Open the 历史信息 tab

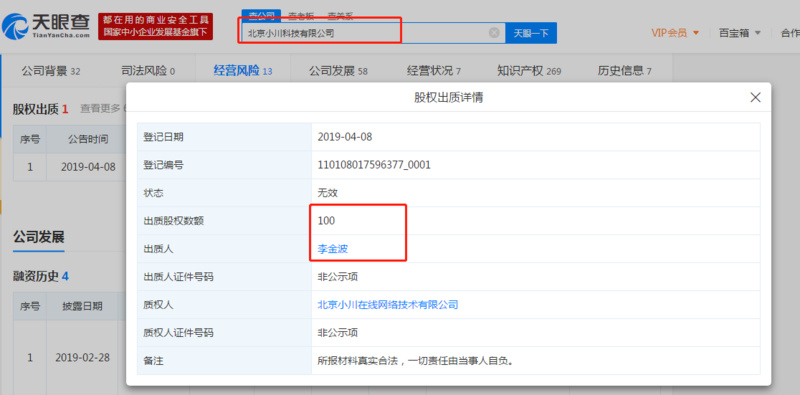coord(624,71)
